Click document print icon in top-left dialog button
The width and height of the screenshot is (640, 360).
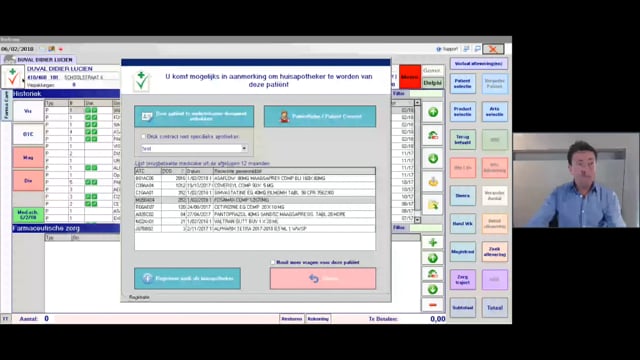tap(147, 117)
